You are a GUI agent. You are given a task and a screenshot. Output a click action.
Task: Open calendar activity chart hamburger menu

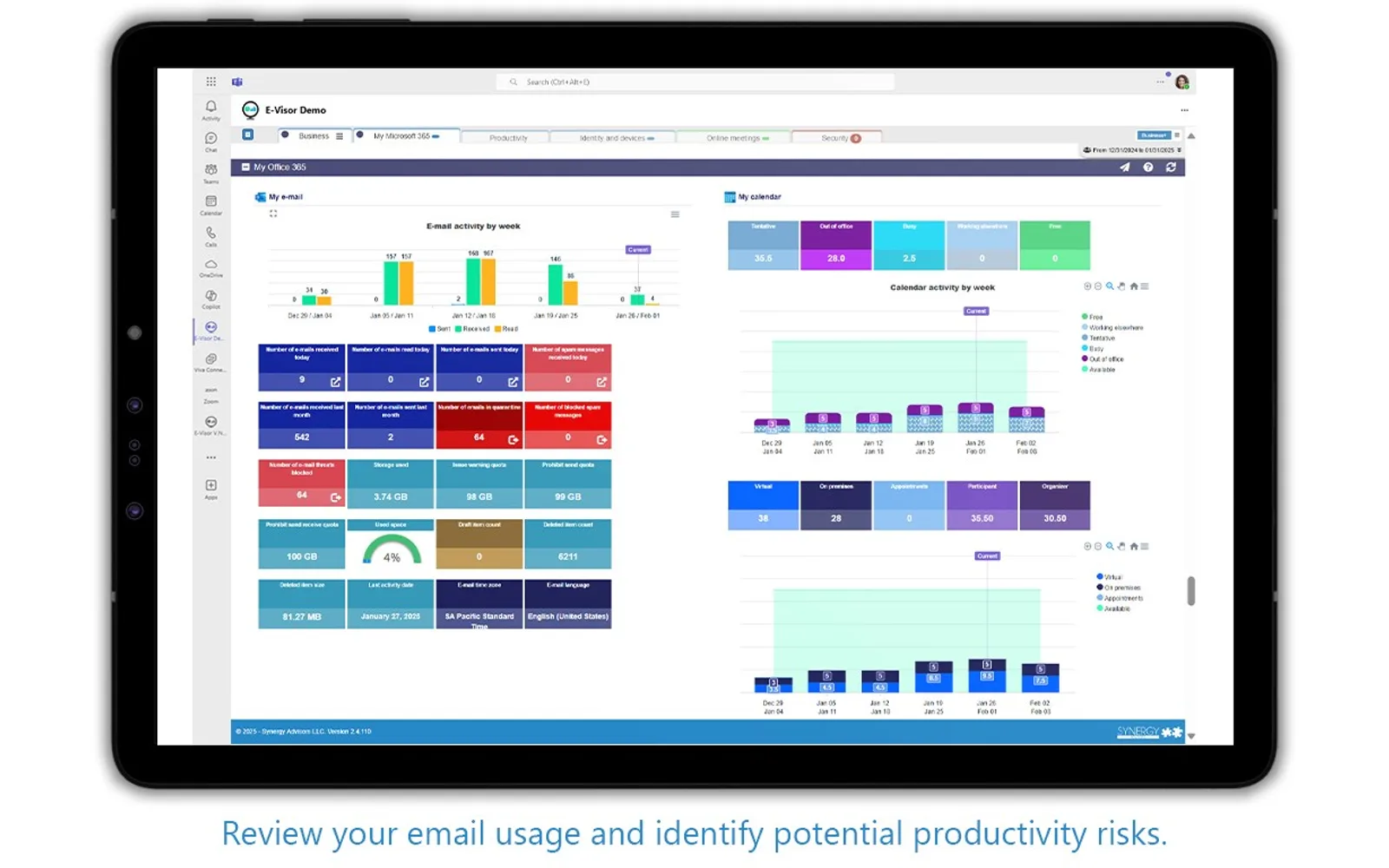click(1145, 286)
